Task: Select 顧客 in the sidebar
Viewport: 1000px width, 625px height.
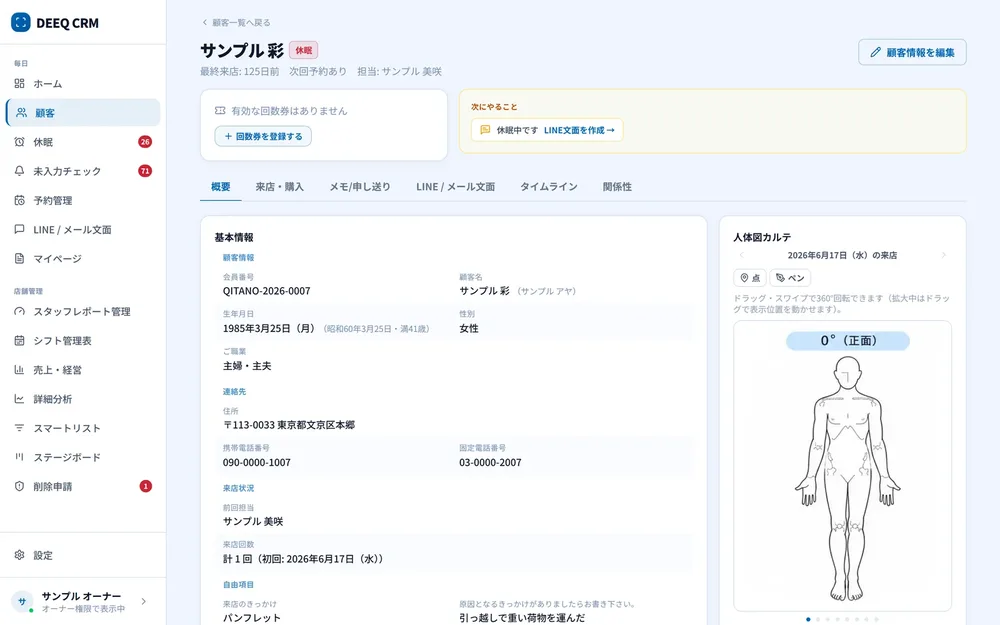Action: click(x=83, y=113)
